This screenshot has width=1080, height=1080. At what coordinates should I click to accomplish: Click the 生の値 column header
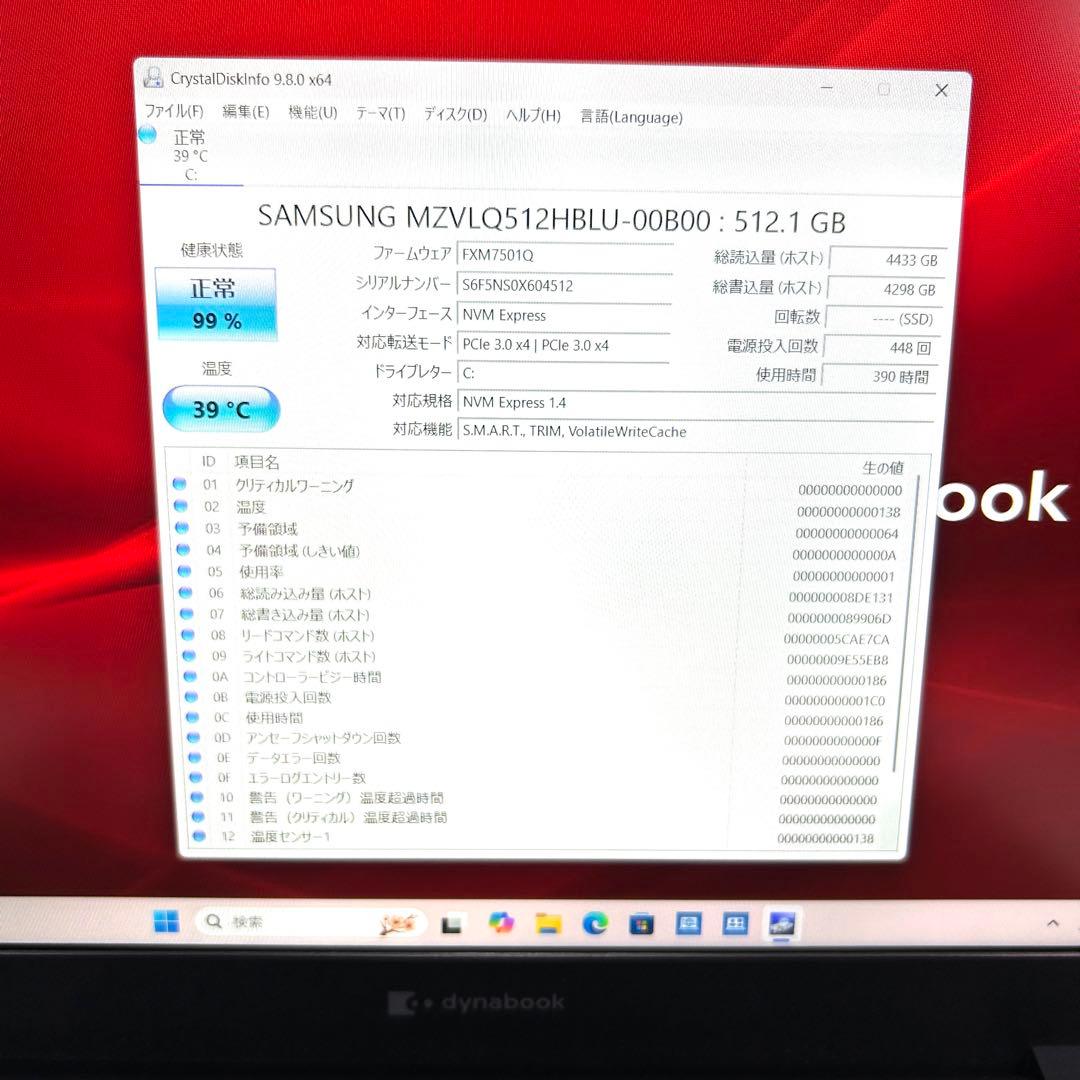(882, 468)
